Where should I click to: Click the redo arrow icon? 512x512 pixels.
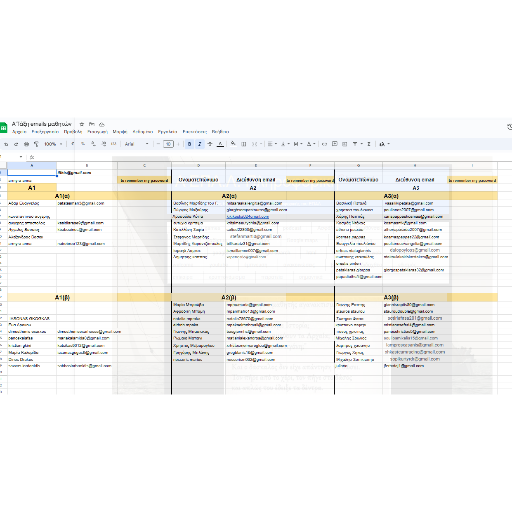click(16, 144)
